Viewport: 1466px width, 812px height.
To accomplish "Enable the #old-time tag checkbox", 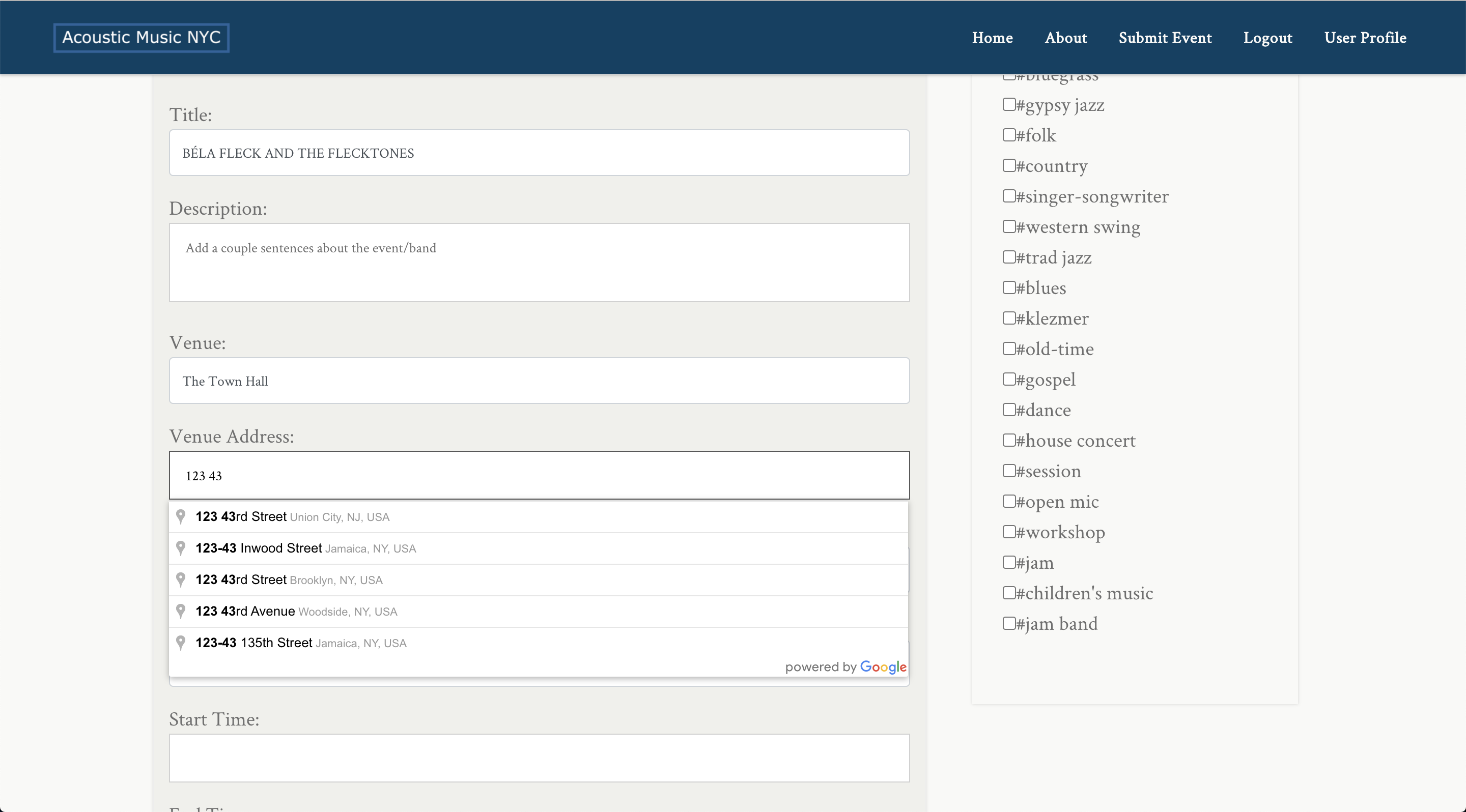I will [1008, 348].
